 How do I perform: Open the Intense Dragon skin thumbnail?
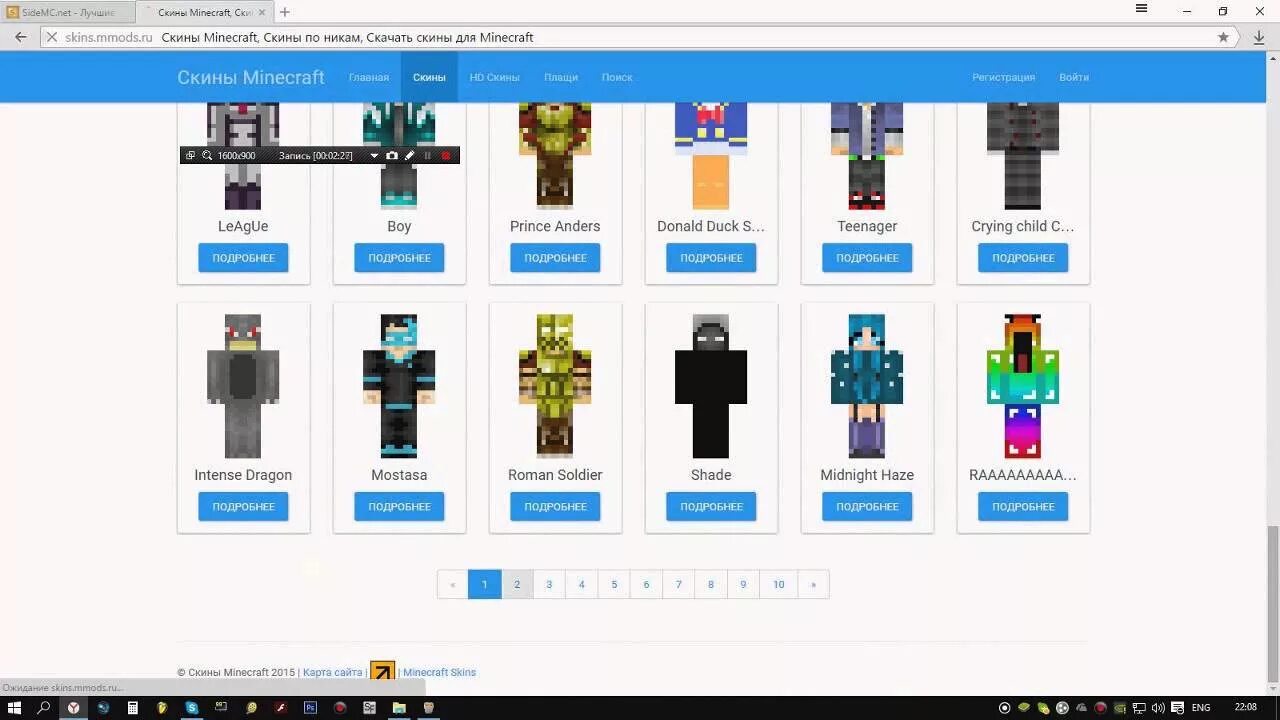243,386
